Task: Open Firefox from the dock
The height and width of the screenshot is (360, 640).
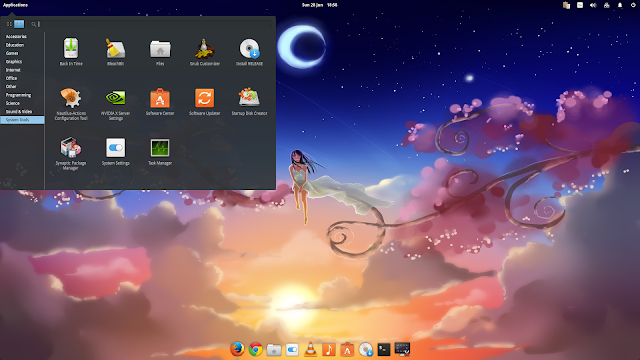Action: (x=237, y=349)
